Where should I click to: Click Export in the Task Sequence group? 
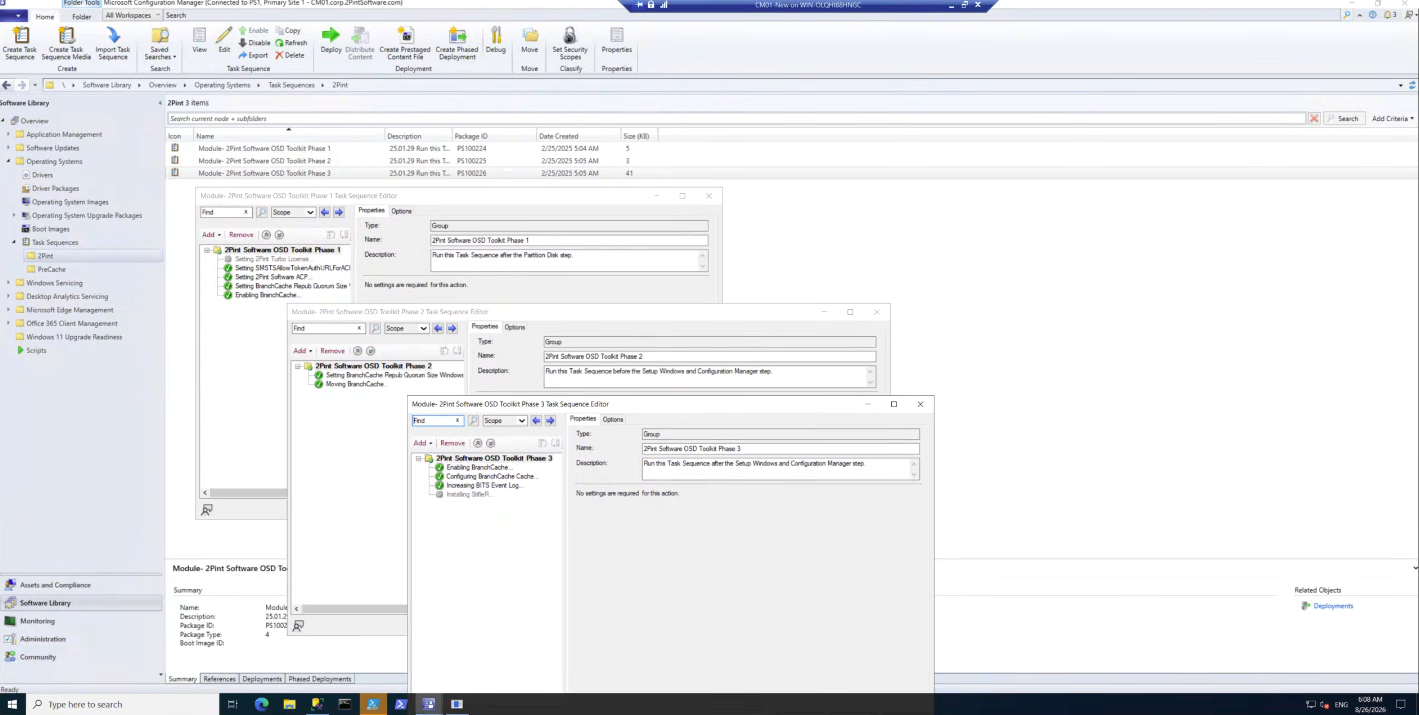(x=253, y=55)
